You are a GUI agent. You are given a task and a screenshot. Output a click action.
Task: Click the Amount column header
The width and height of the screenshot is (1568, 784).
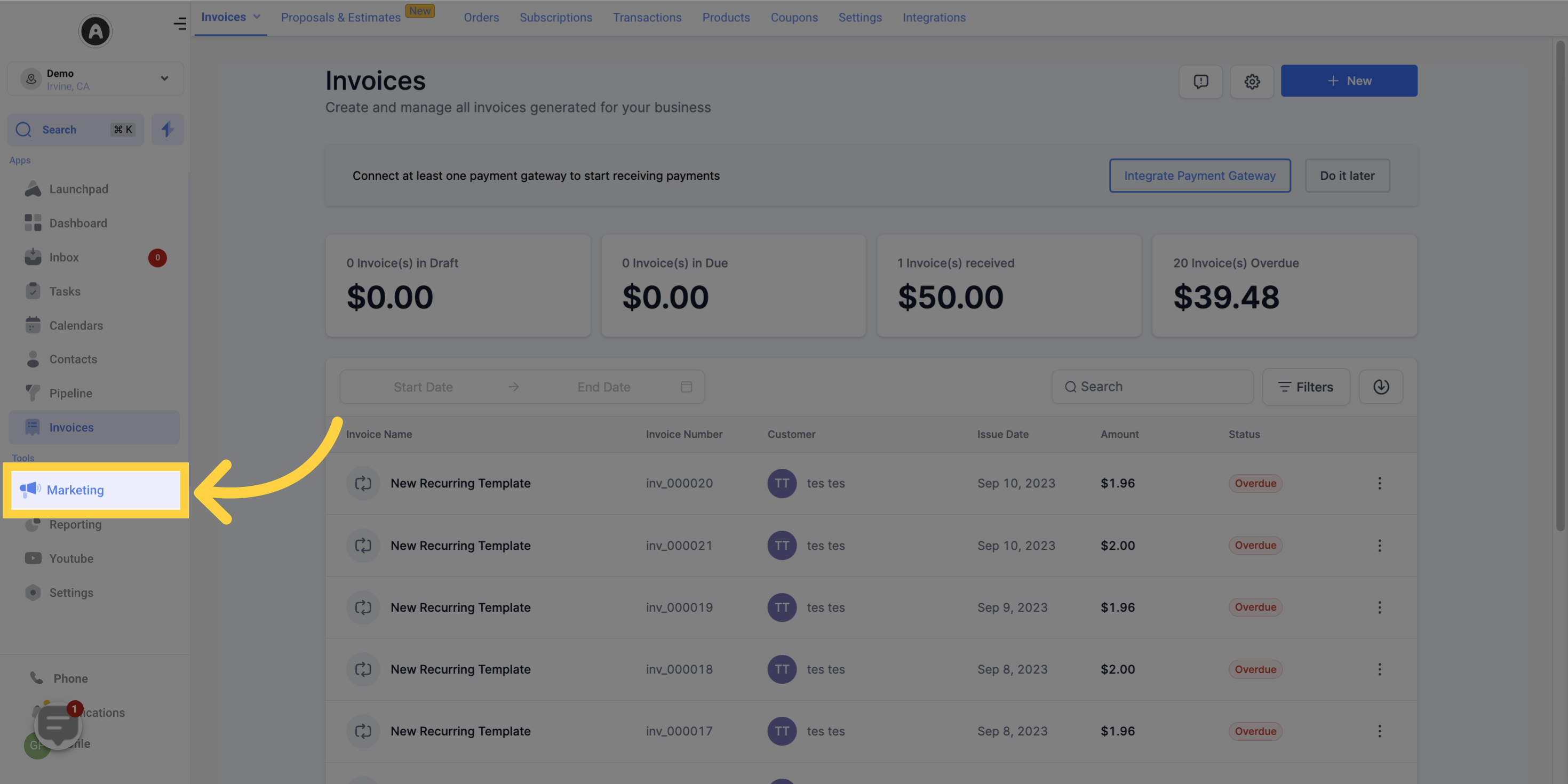coord(1119,434)
